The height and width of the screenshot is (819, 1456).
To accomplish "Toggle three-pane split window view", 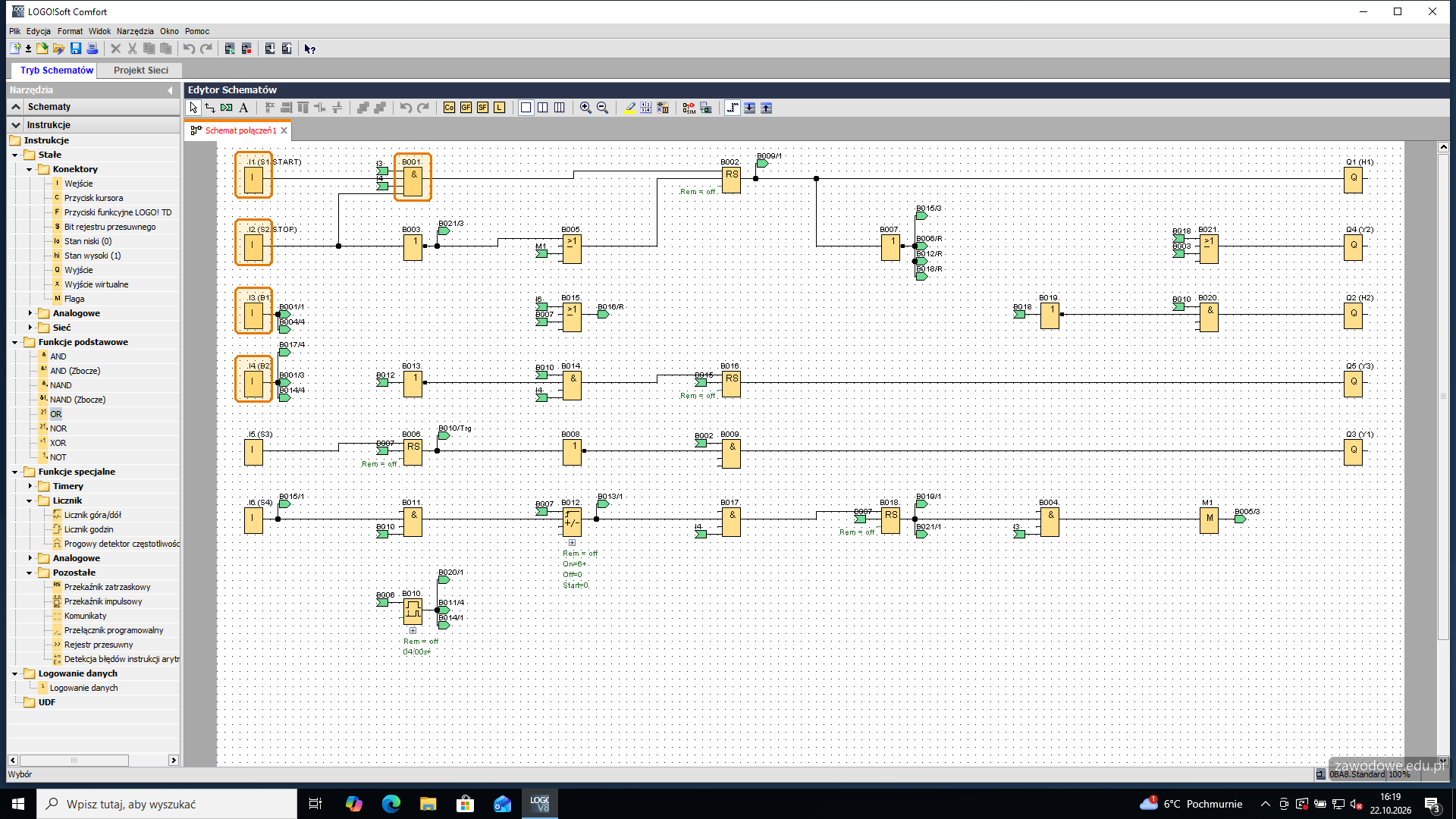I will [x=560, y=108].
